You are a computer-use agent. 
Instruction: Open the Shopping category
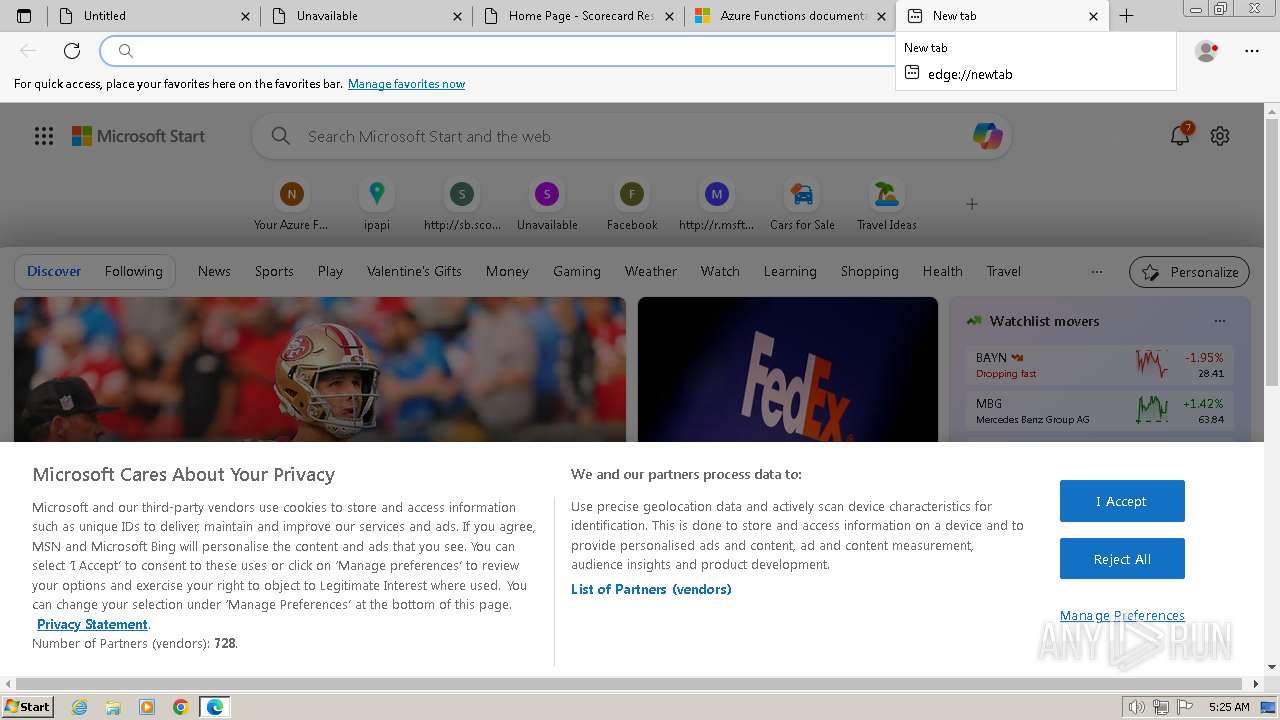[870, 271]
